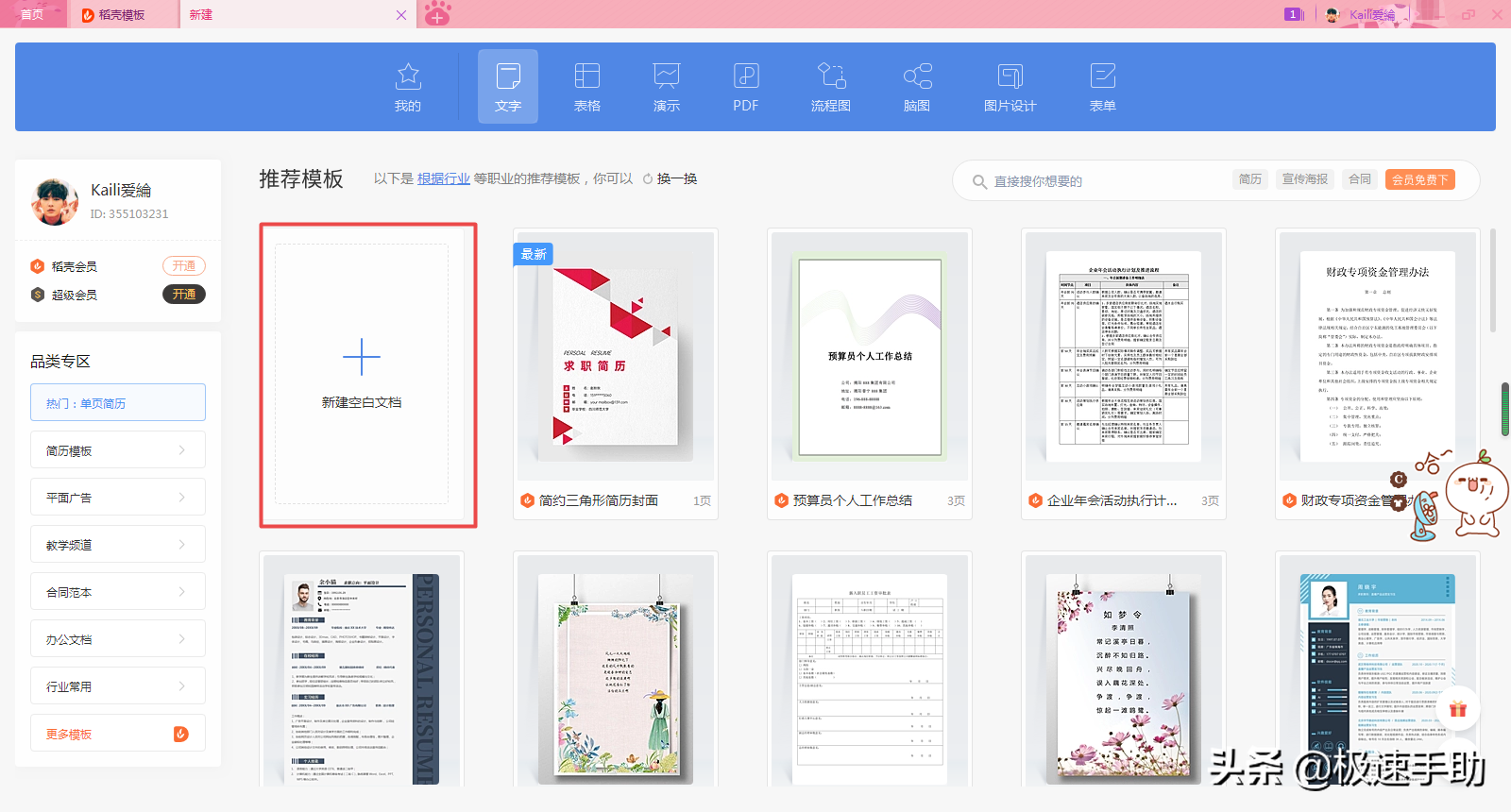The height and width of the screenshot is (812, 1511).
Task: Expand the 办公文档 category
Action: click(118, 639)
